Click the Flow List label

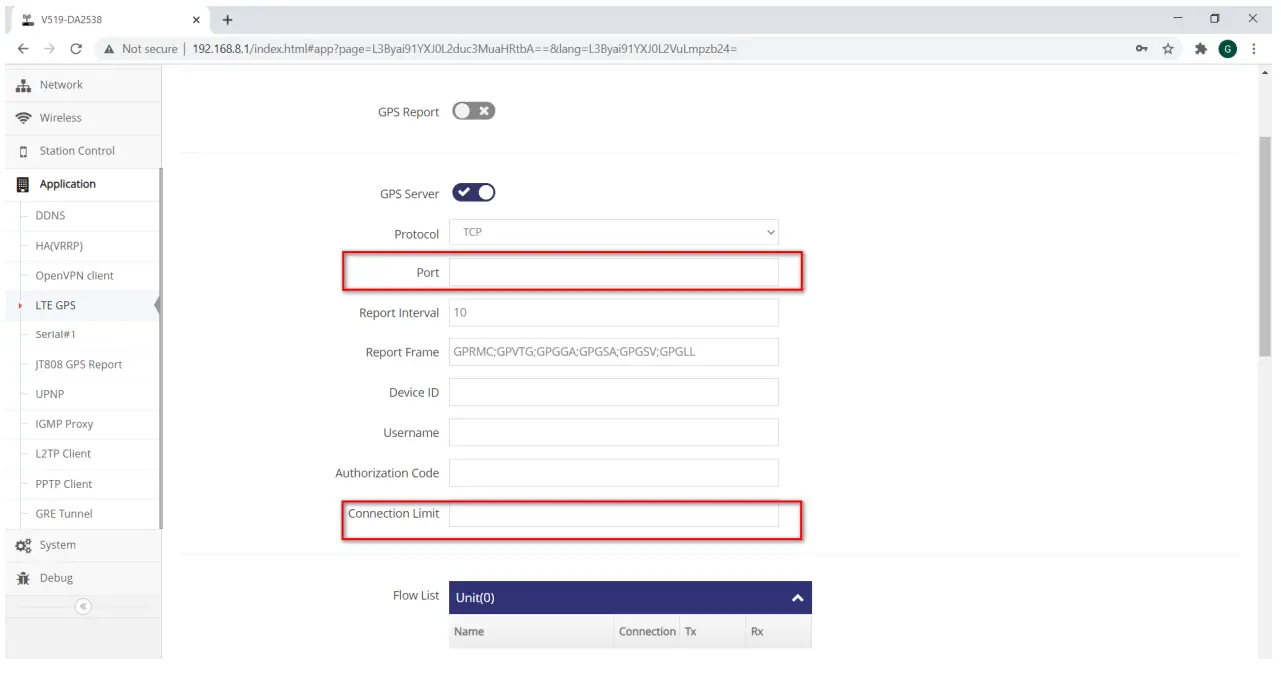pyautogui.click(x=416, y=596)
